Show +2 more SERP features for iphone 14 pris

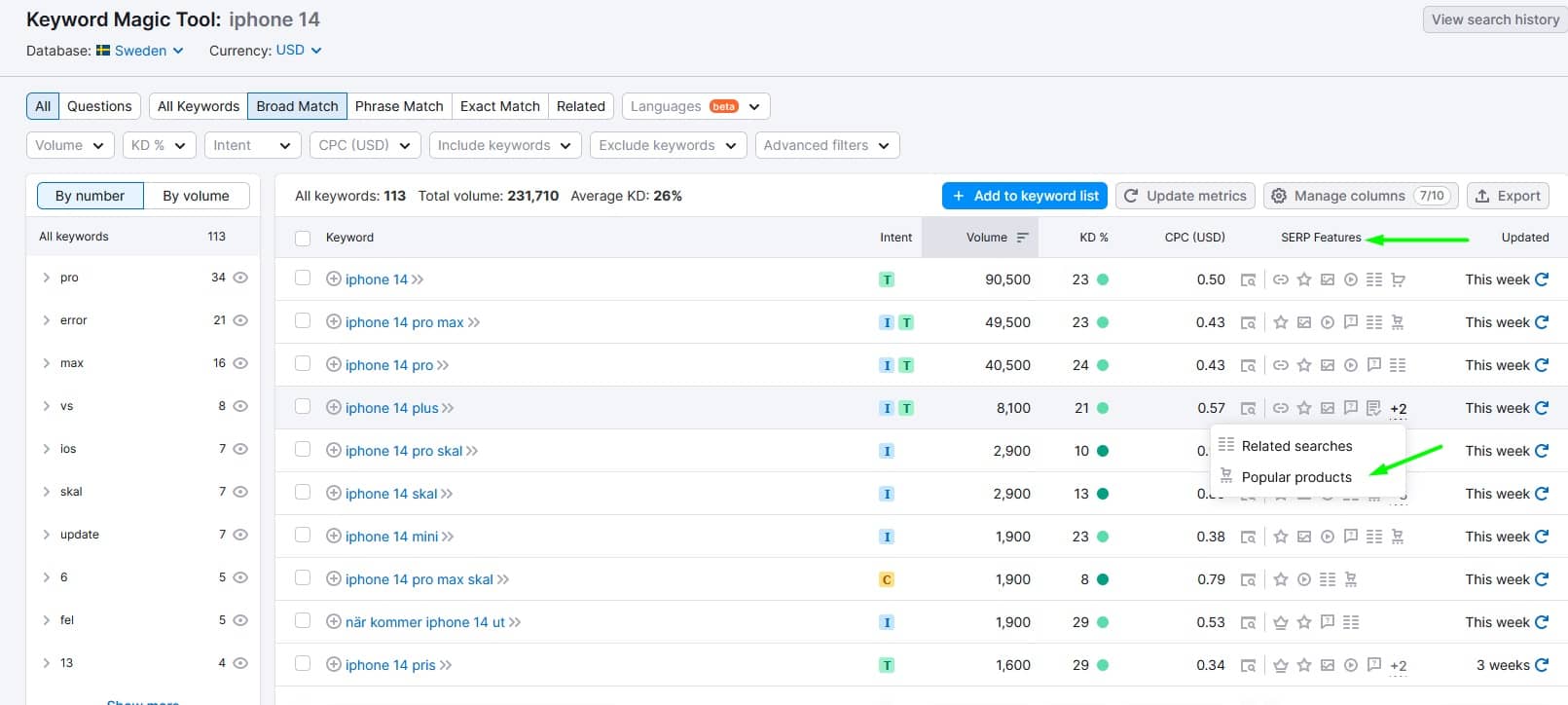[x=1399, y=666]
